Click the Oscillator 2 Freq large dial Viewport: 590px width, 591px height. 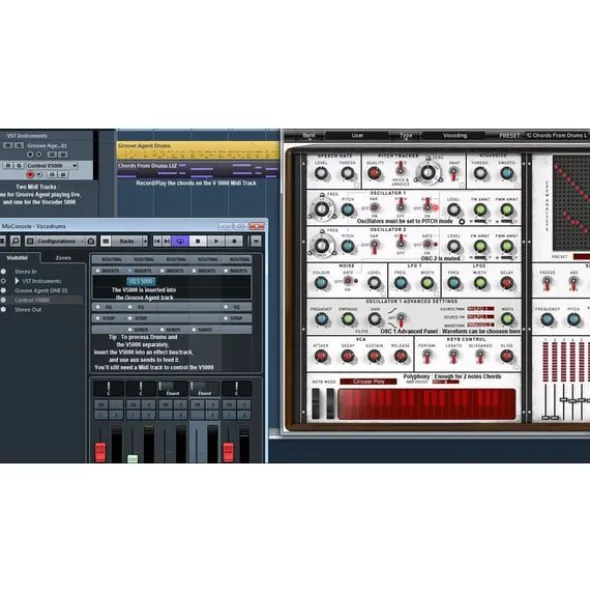tap(322, 246)
